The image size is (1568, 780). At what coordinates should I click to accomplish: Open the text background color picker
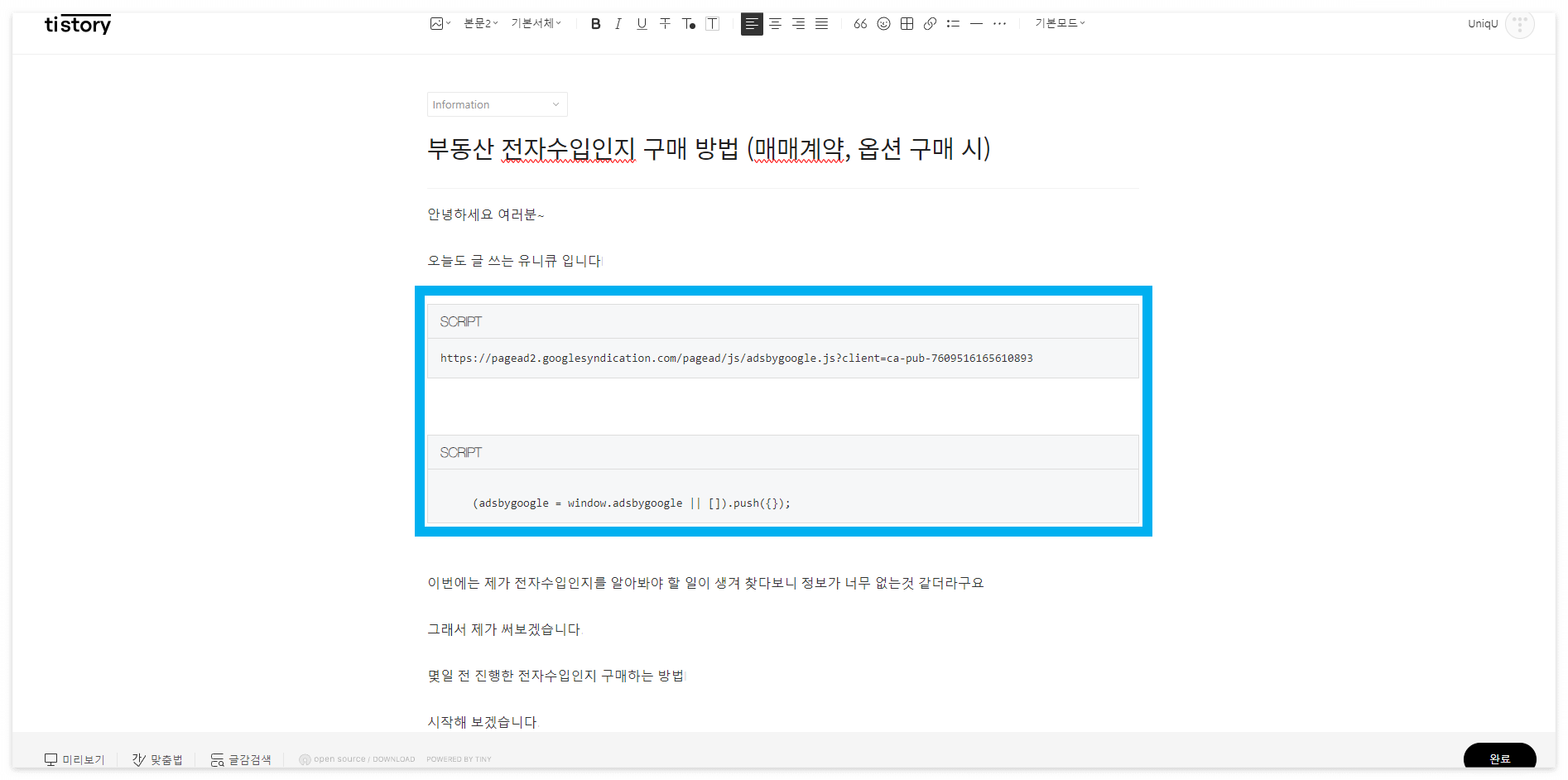tap(712, 24)
